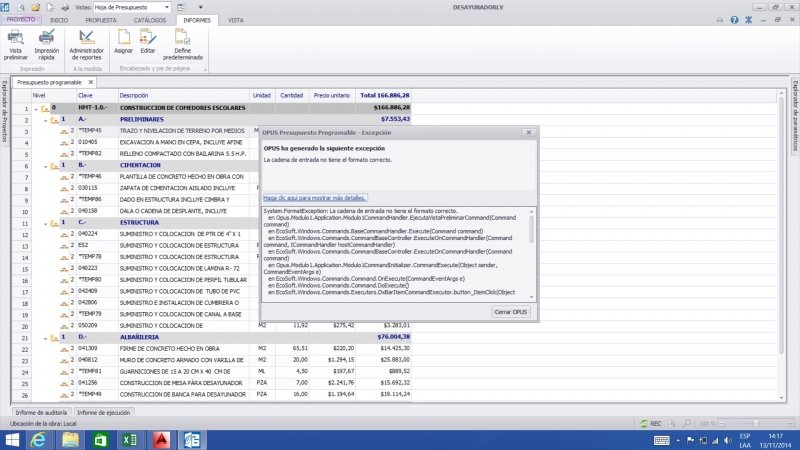Open the PROPUESTA ribbon tab

coord(100,20)
